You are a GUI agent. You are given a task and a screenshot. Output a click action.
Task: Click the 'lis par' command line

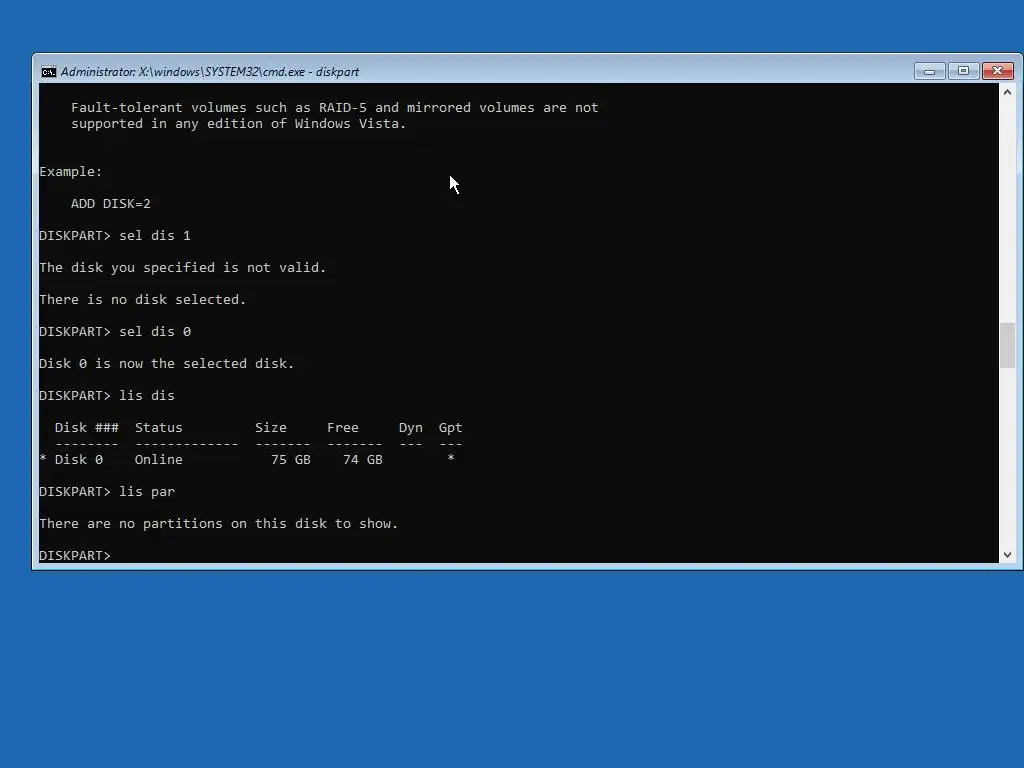107,492
